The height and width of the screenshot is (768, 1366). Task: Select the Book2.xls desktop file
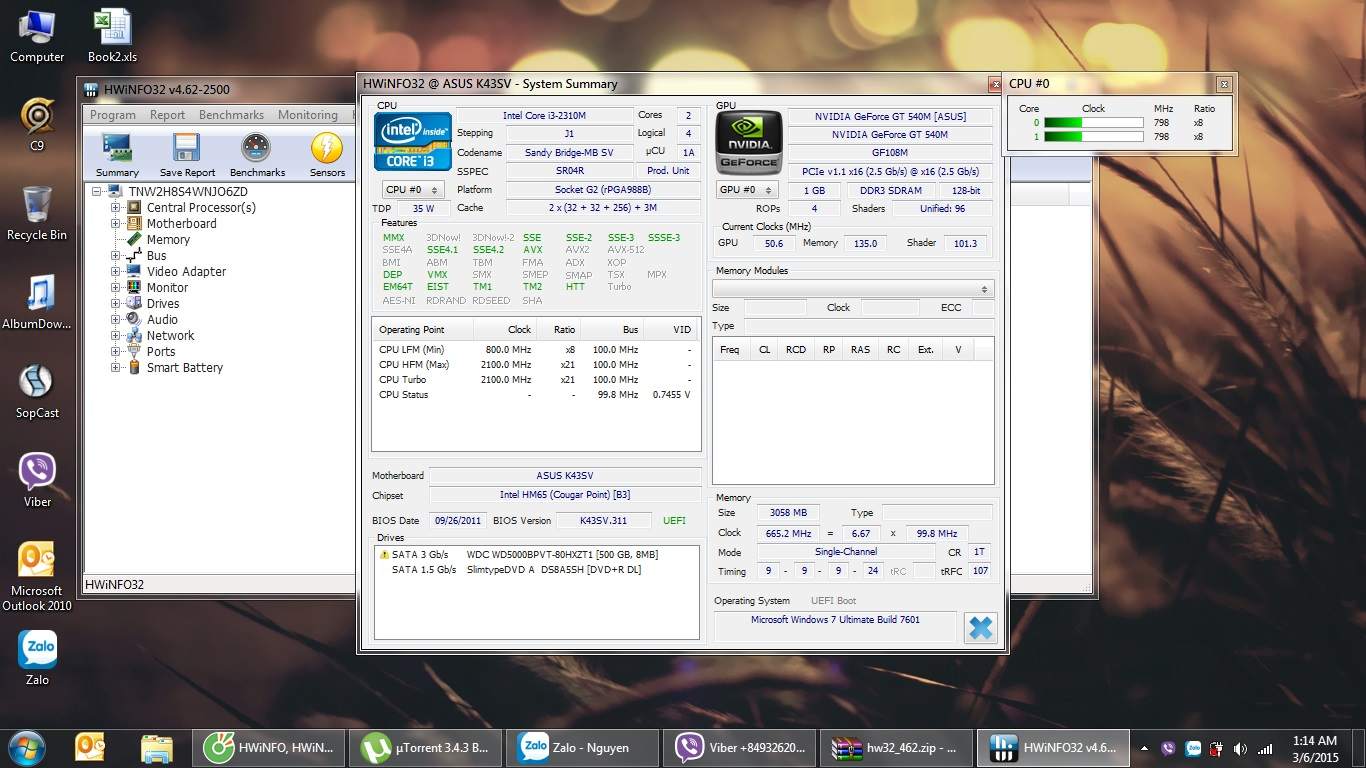[112, 36]
